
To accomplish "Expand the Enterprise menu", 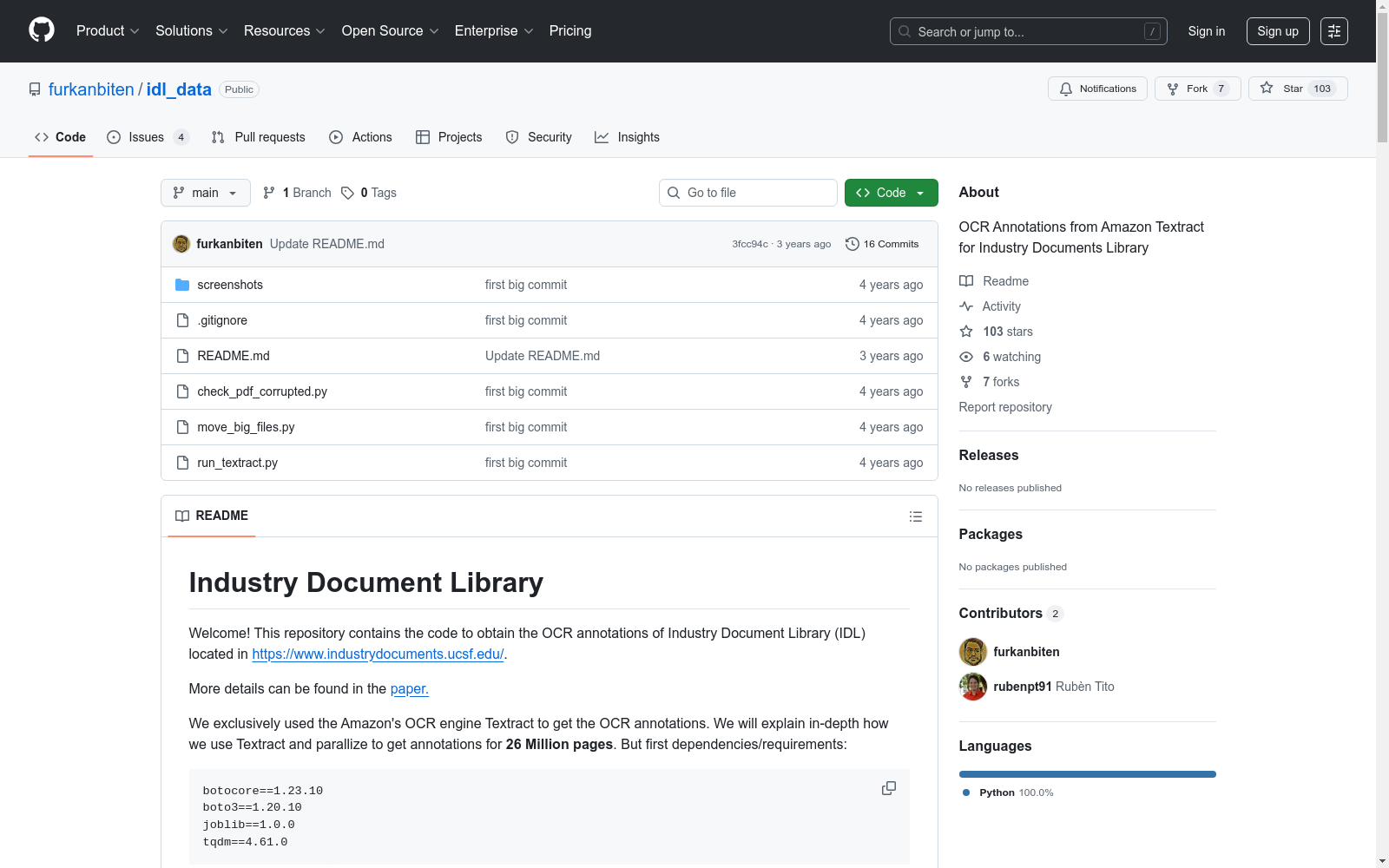I will pyautogui.click(x=494, y=31).
